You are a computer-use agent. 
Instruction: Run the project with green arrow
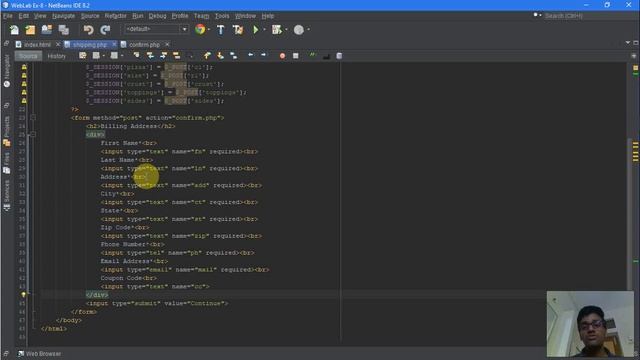click(256, 29)
